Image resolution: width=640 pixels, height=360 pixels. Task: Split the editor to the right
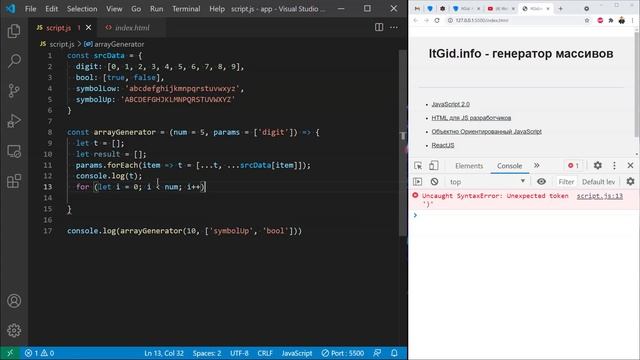coord(379,27)
